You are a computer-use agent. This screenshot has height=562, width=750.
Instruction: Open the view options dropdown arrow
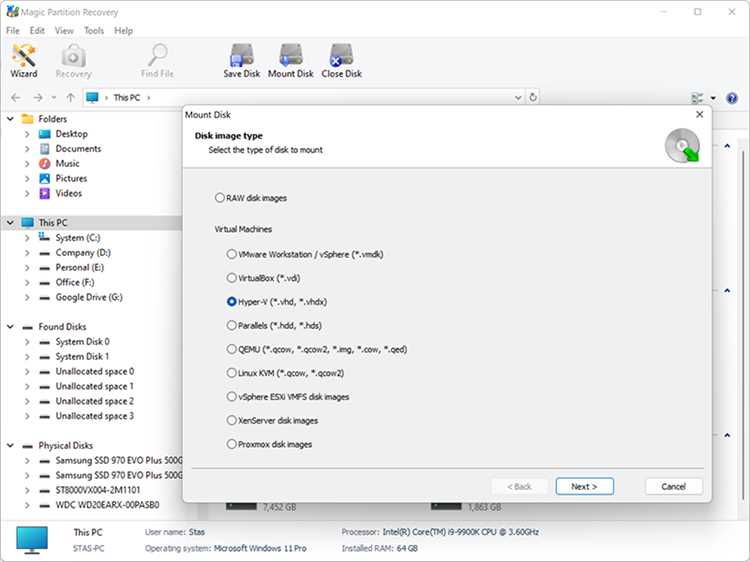(x=713, y=98)
